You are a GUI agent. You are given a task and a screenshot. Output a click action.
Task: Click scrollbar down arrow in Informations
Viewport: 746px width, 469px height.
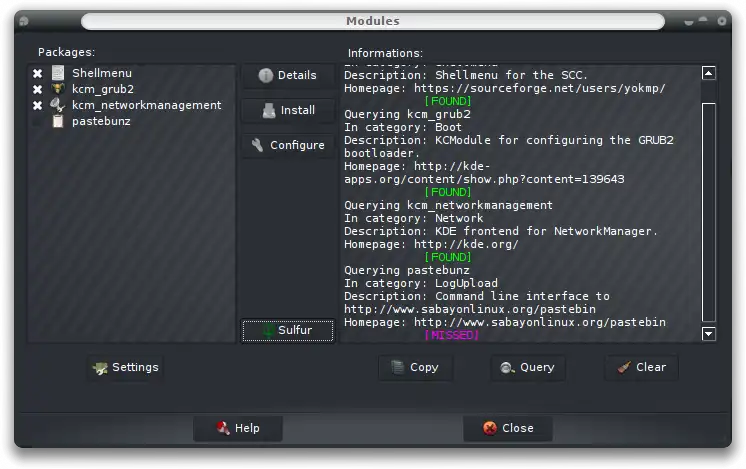(x=708, y=333)
